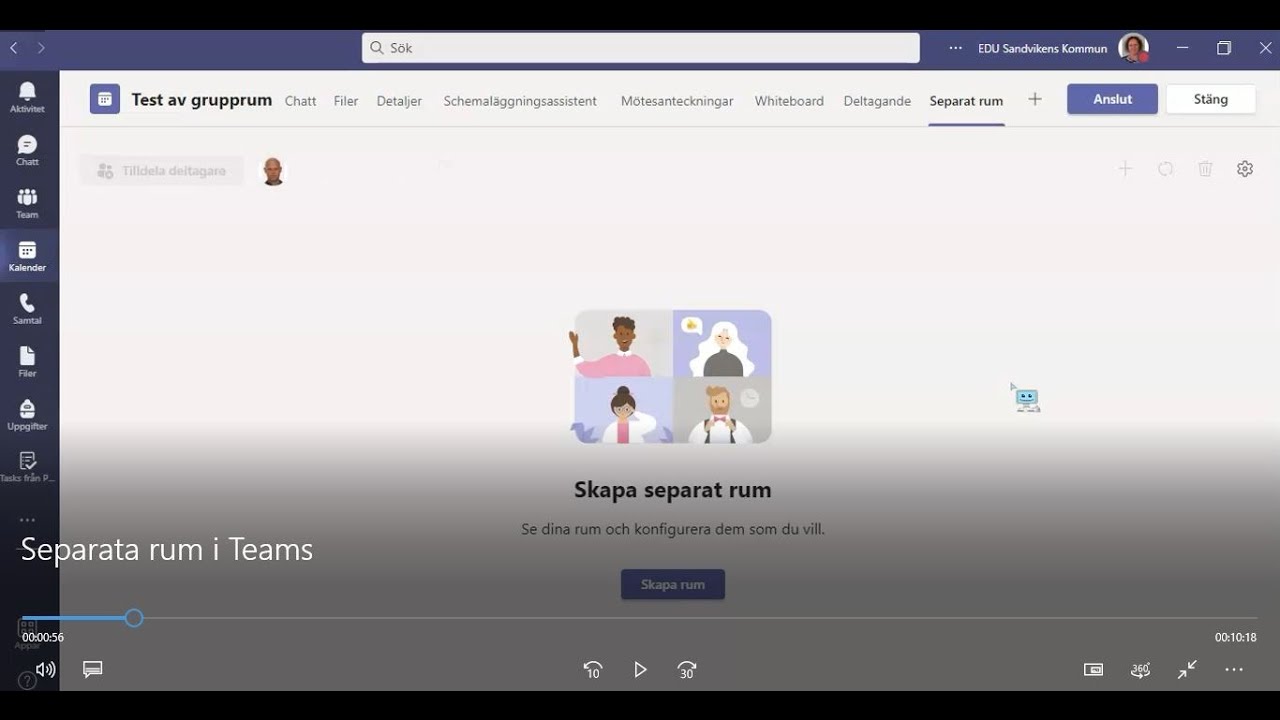Show more apps ellipsis in sidebar
Image resolution: width=1280 pixels, height=720 pixels.
[27, 520]
